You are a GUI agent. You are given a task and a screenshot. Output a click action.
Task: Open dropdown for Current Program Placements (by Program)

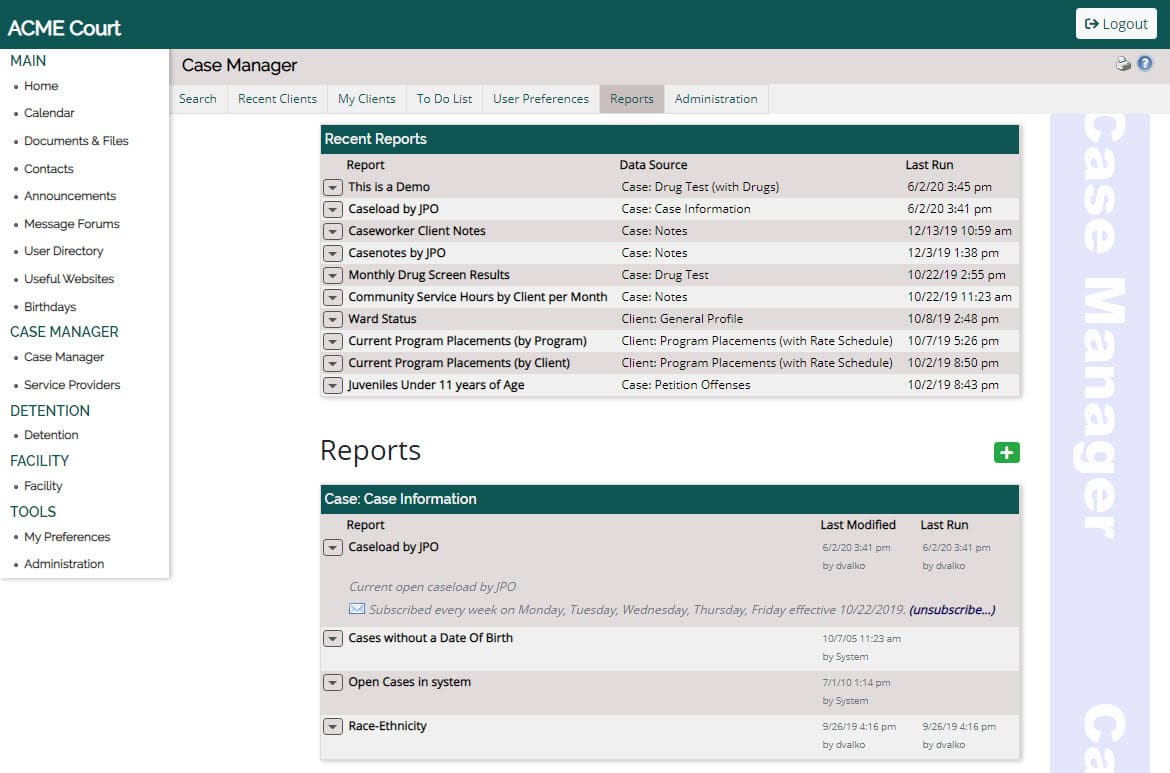pos(333,342)
